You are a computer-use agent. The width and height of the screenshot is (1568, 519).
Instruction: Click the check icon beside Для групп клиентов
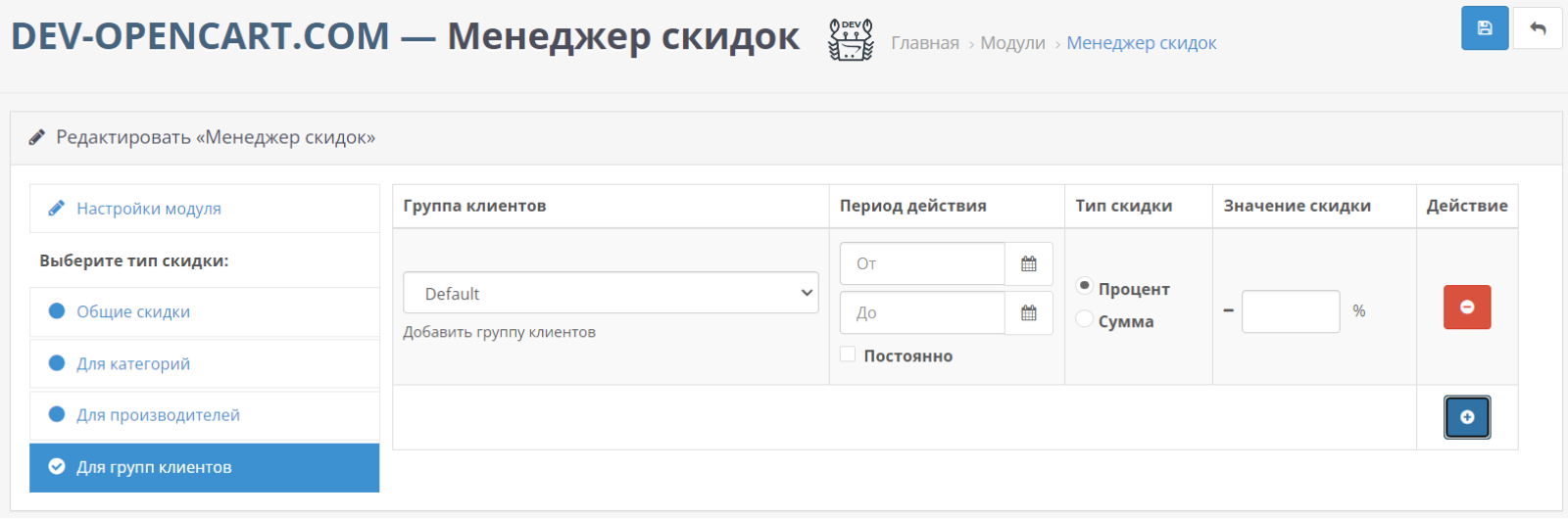click(57, 467)
